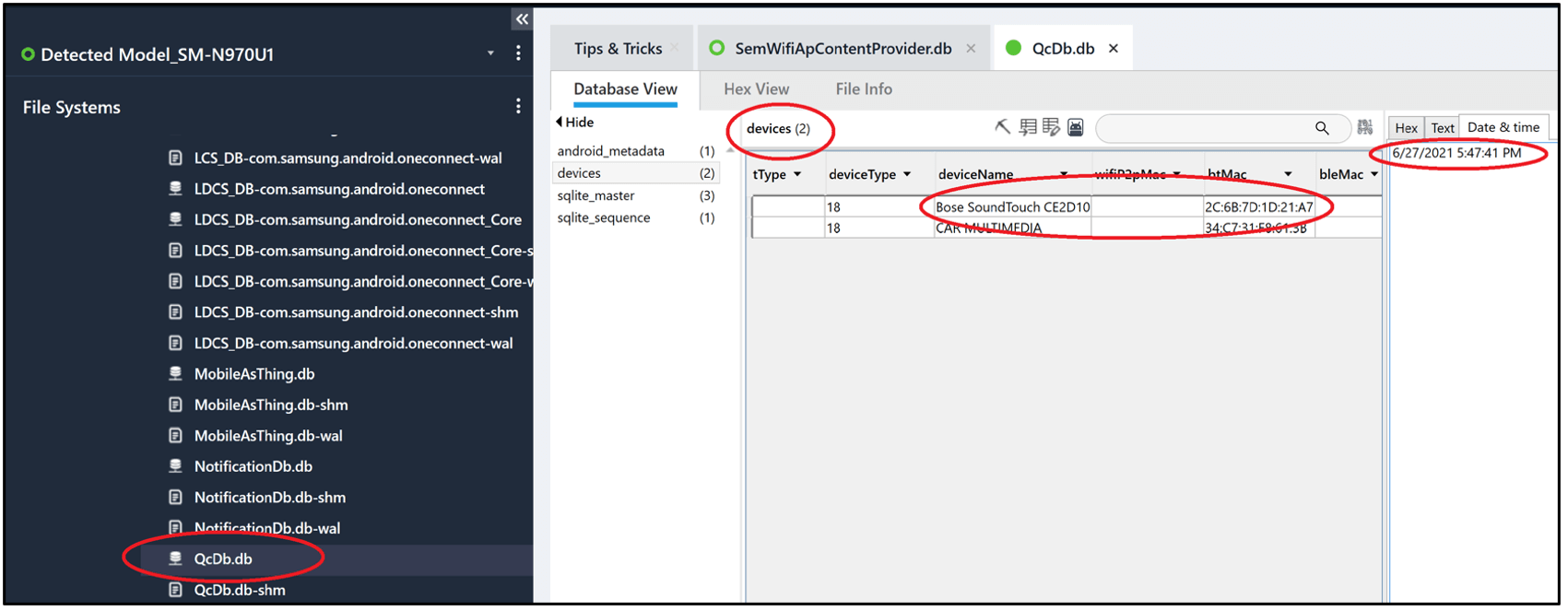Expand the Detected Model dropdown arrow
The image size is (1568, 611).
coord(490,53)
